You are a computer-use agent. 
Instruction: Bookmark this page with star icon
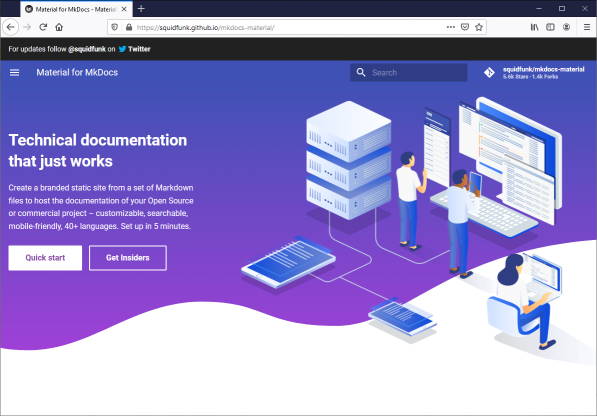(479, 27)
